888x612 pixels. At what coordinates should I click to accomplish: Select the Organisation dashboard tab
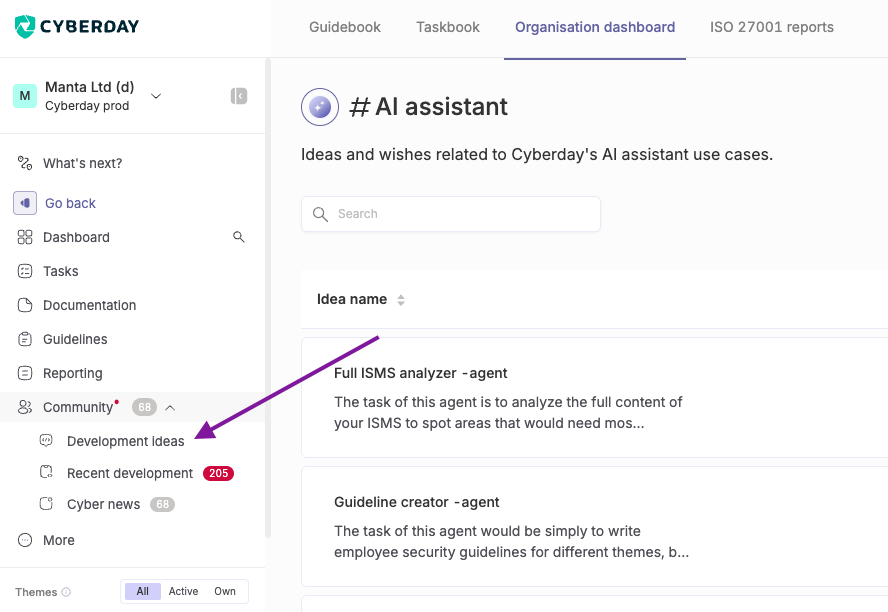click(x=595, y=27)
